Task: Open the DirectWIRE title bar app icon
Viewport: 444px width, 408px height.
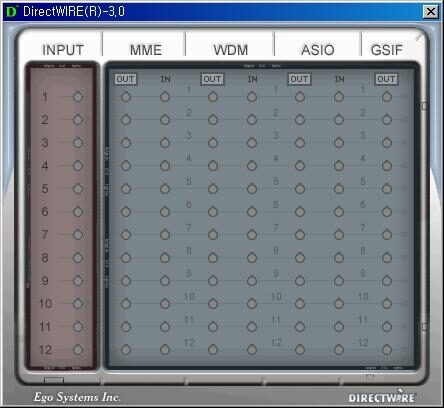Action: click(x=12, y=12)
